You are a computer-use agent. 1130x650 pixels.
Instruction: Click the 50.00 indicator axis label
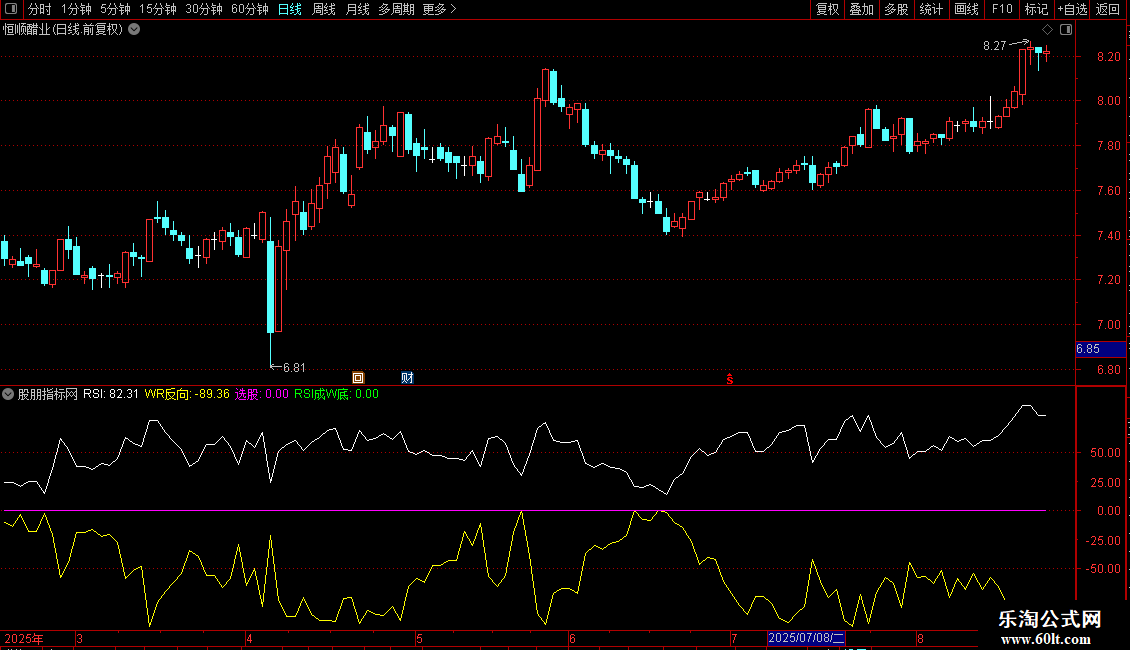[1105, 453]
